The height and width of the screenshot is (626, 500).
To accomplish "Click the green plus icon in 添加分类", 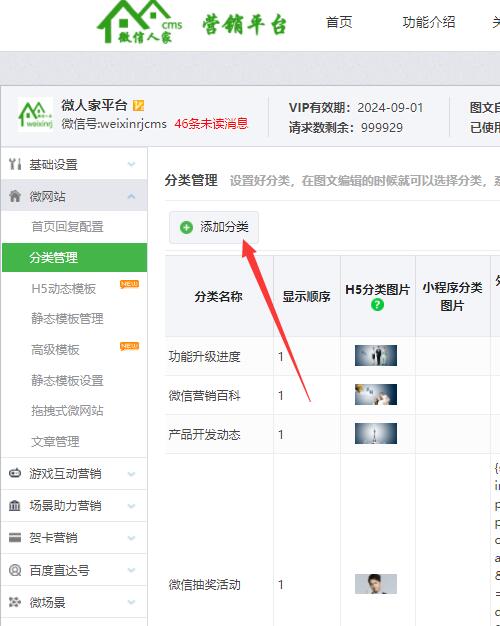I will click(186, 227).
